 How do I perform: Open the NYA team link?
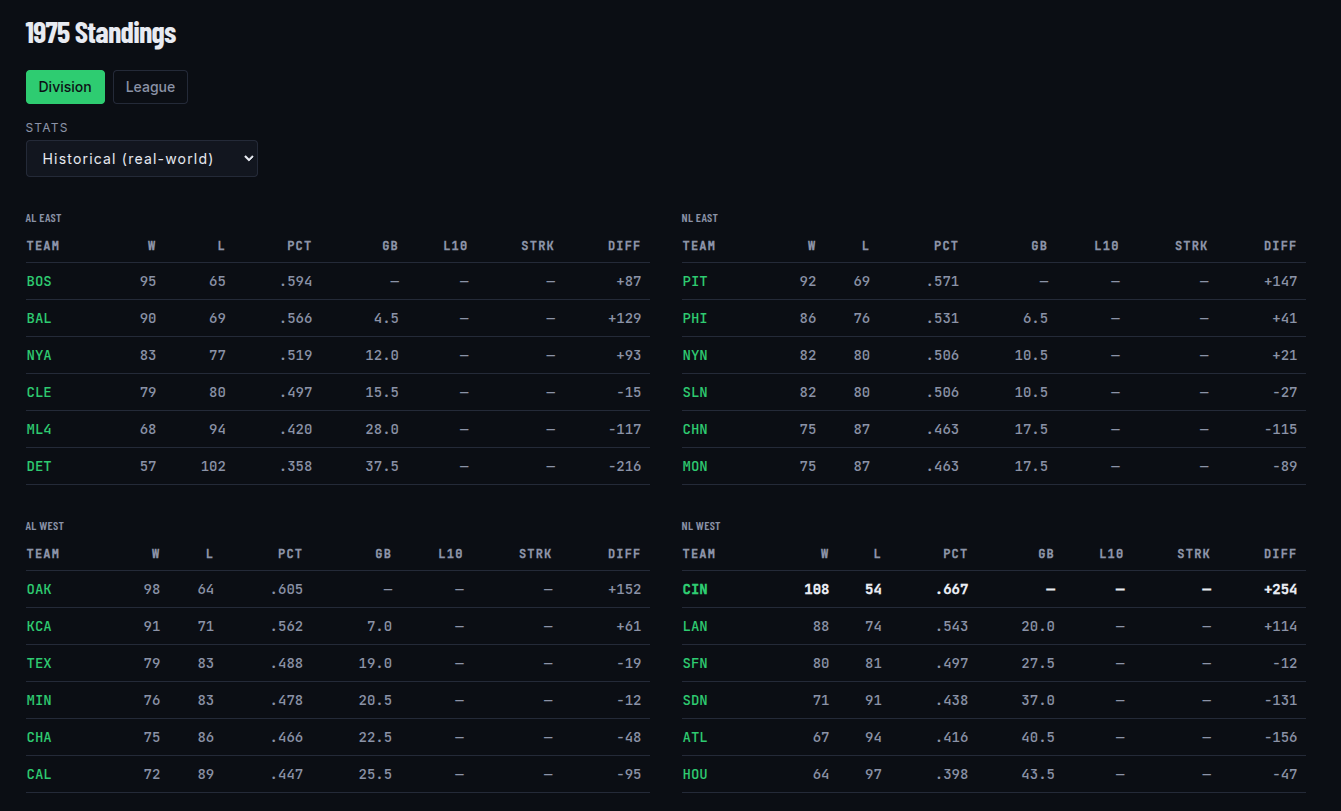coord(39,356)
